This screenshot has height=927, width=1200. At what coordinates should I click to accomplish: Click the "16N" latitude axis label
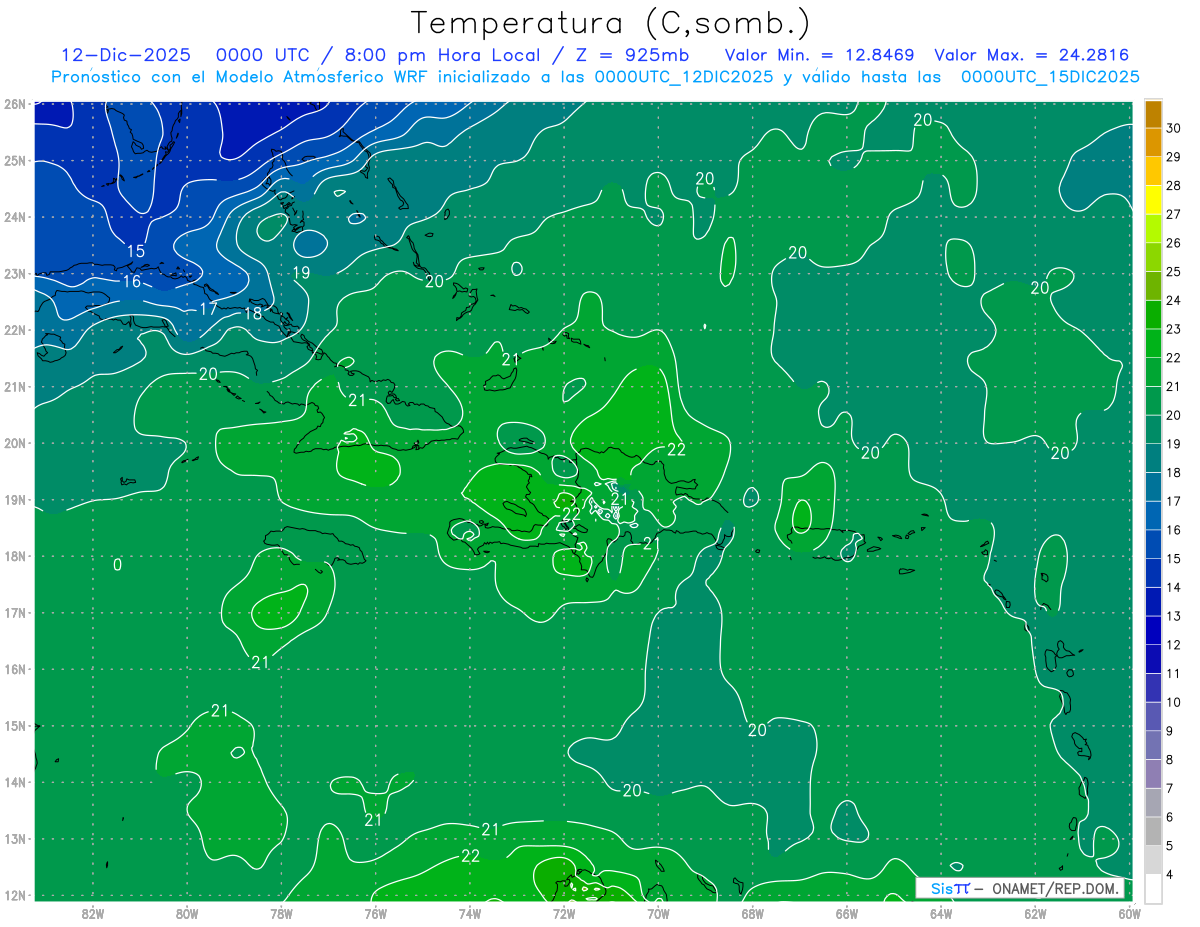point(14,669)
